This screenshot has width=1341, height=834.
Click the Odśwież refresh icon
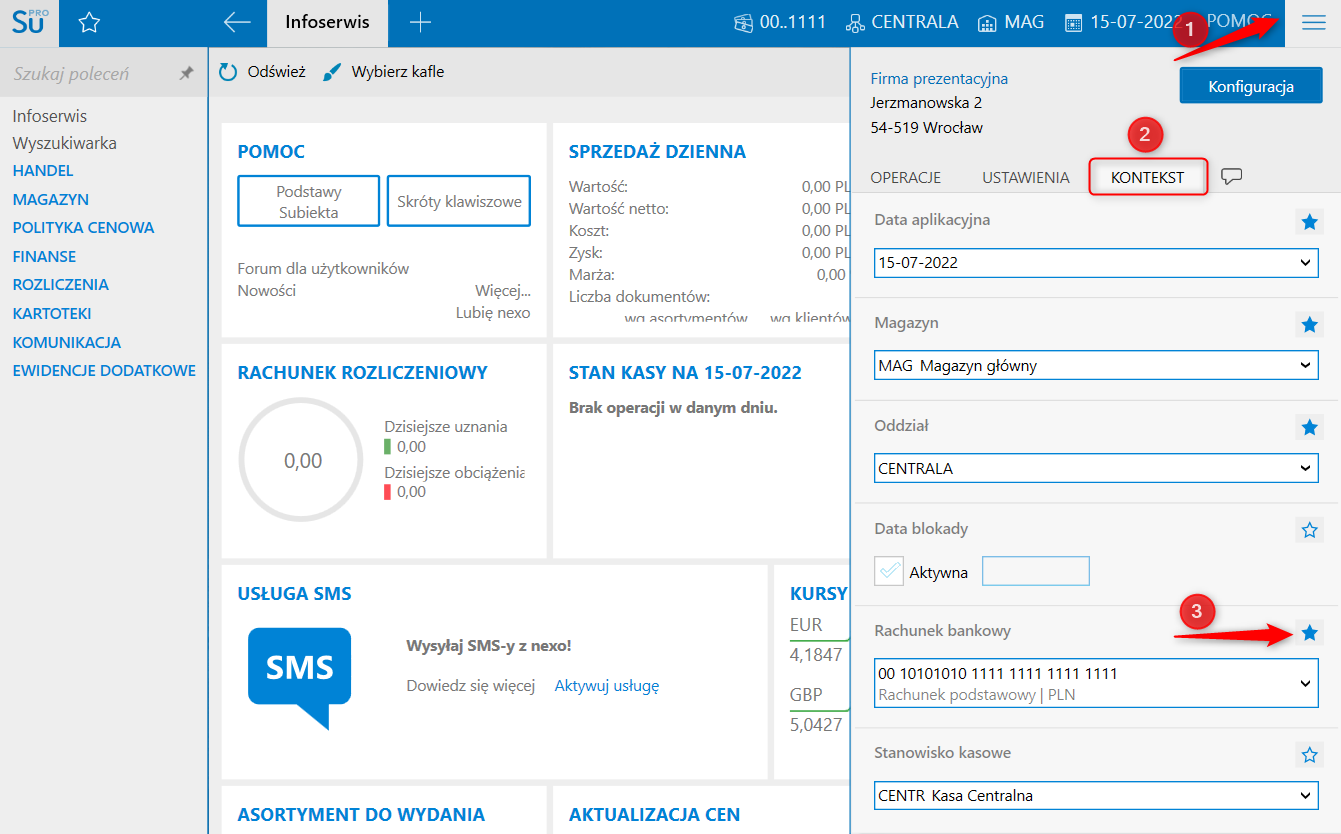click(x=228, y=72)
